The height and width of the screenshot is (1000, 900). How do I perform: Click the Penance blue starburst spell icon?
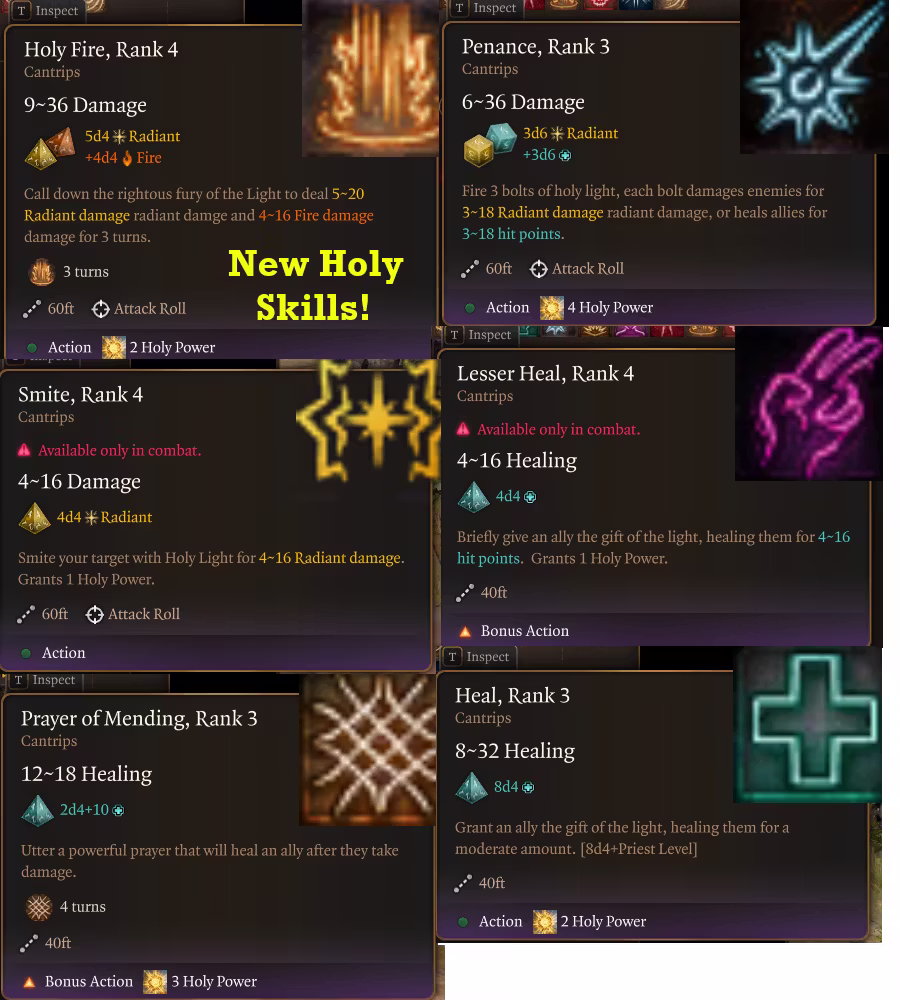pyautogui.click(x=814, y=77)
